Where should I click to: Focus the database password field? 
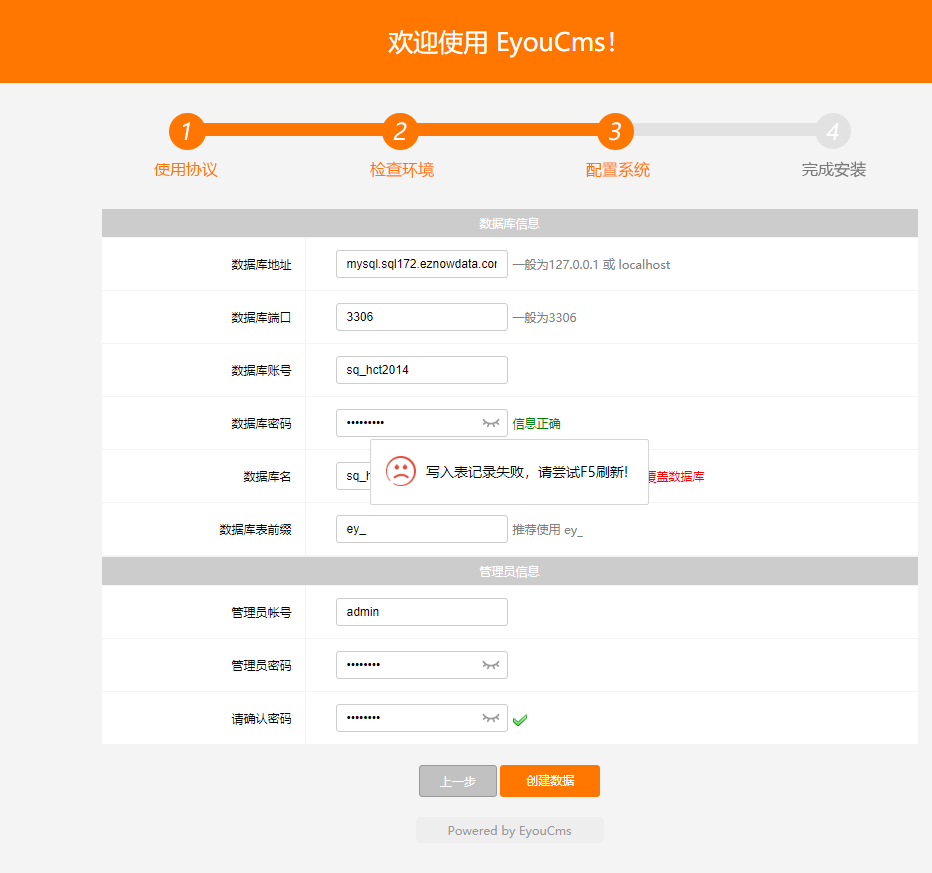tap(422, 423)
